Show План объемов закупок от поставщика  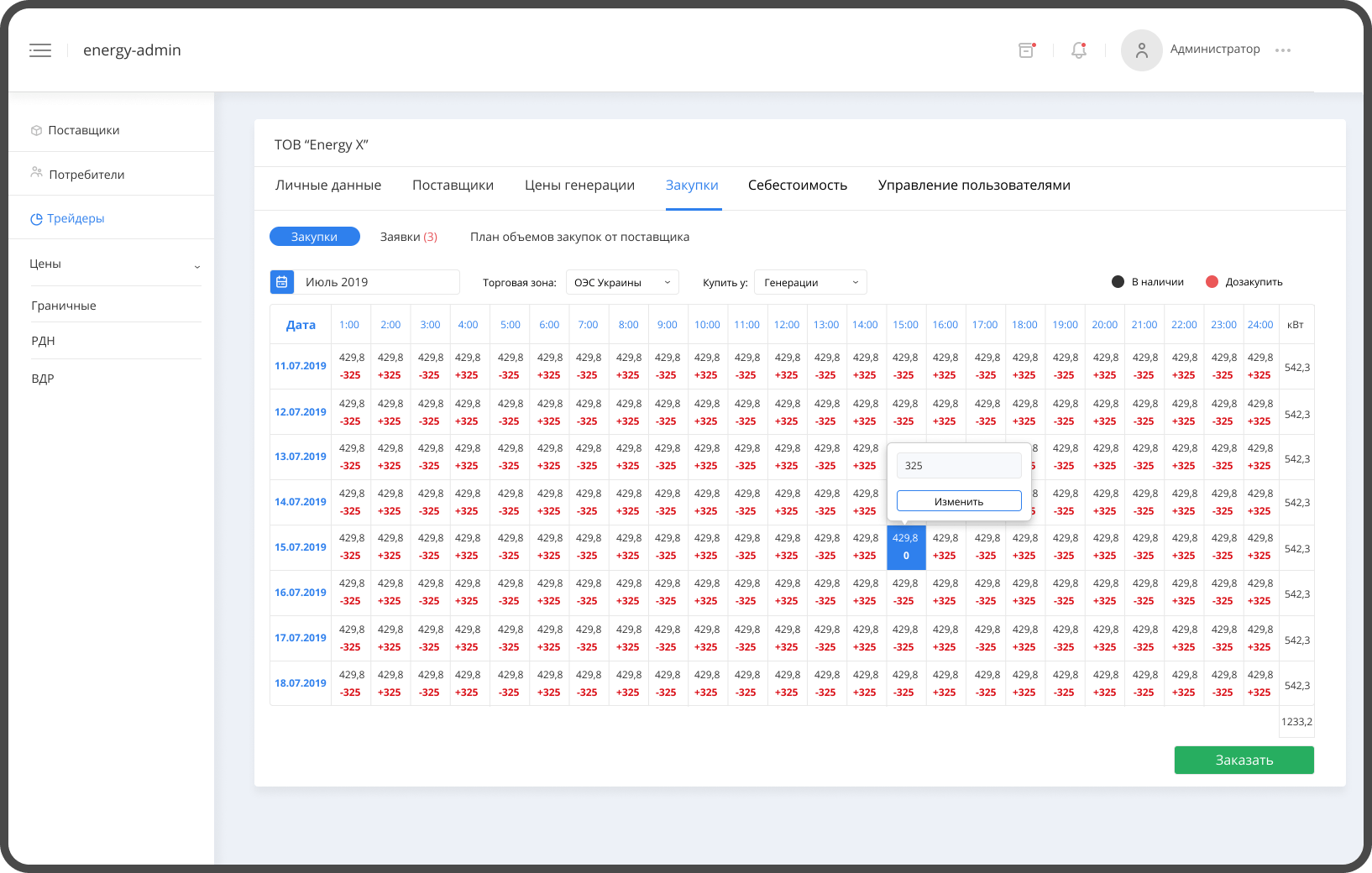point(579,237)
